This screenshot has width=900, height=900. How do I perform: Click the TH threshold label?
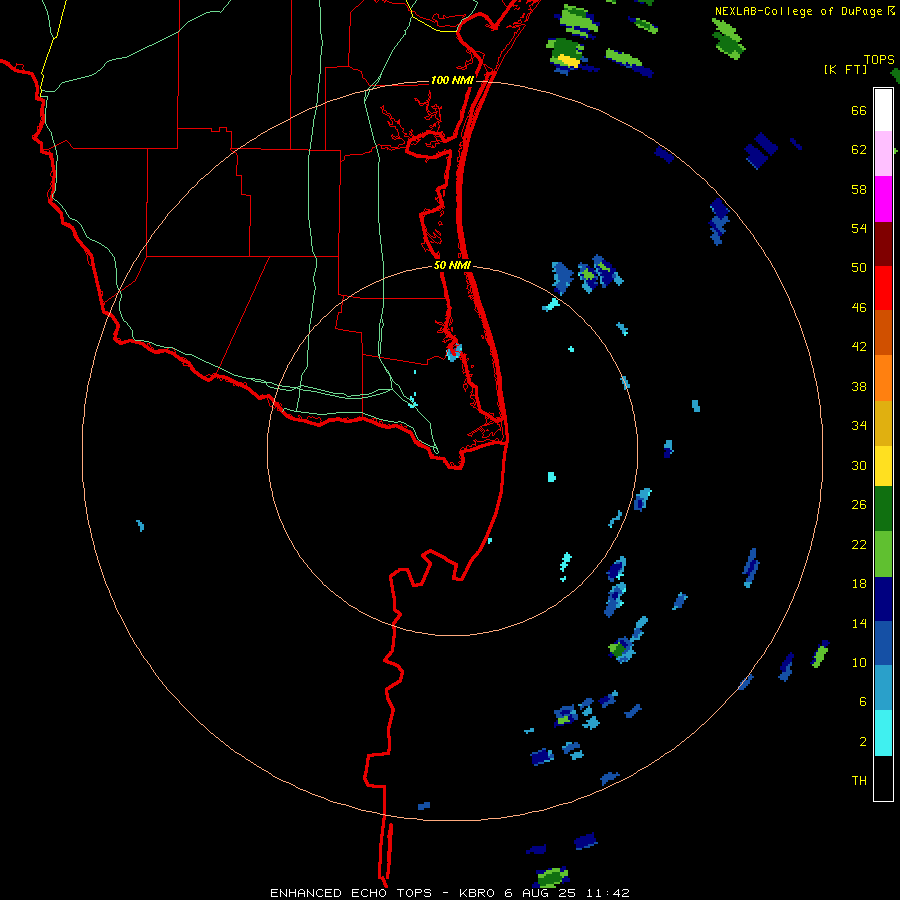[x=859, y=781]
